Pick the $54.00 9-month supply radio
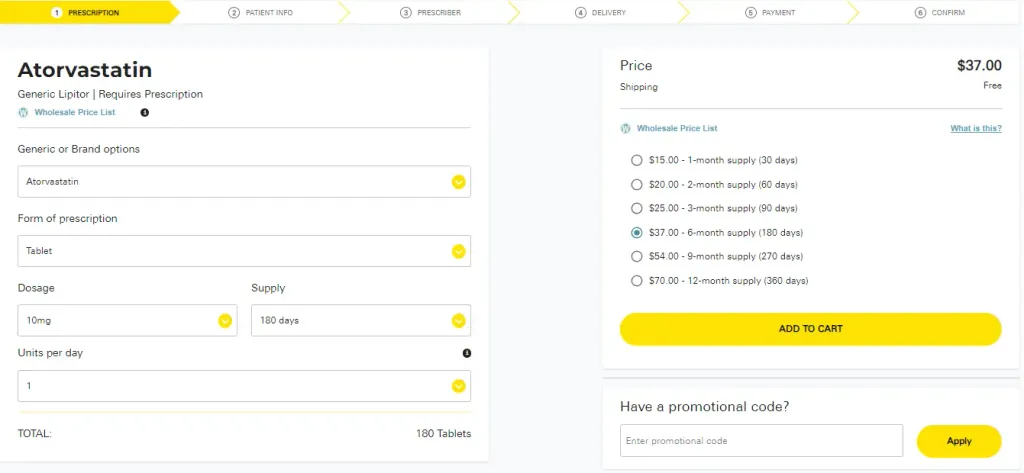 637,256
